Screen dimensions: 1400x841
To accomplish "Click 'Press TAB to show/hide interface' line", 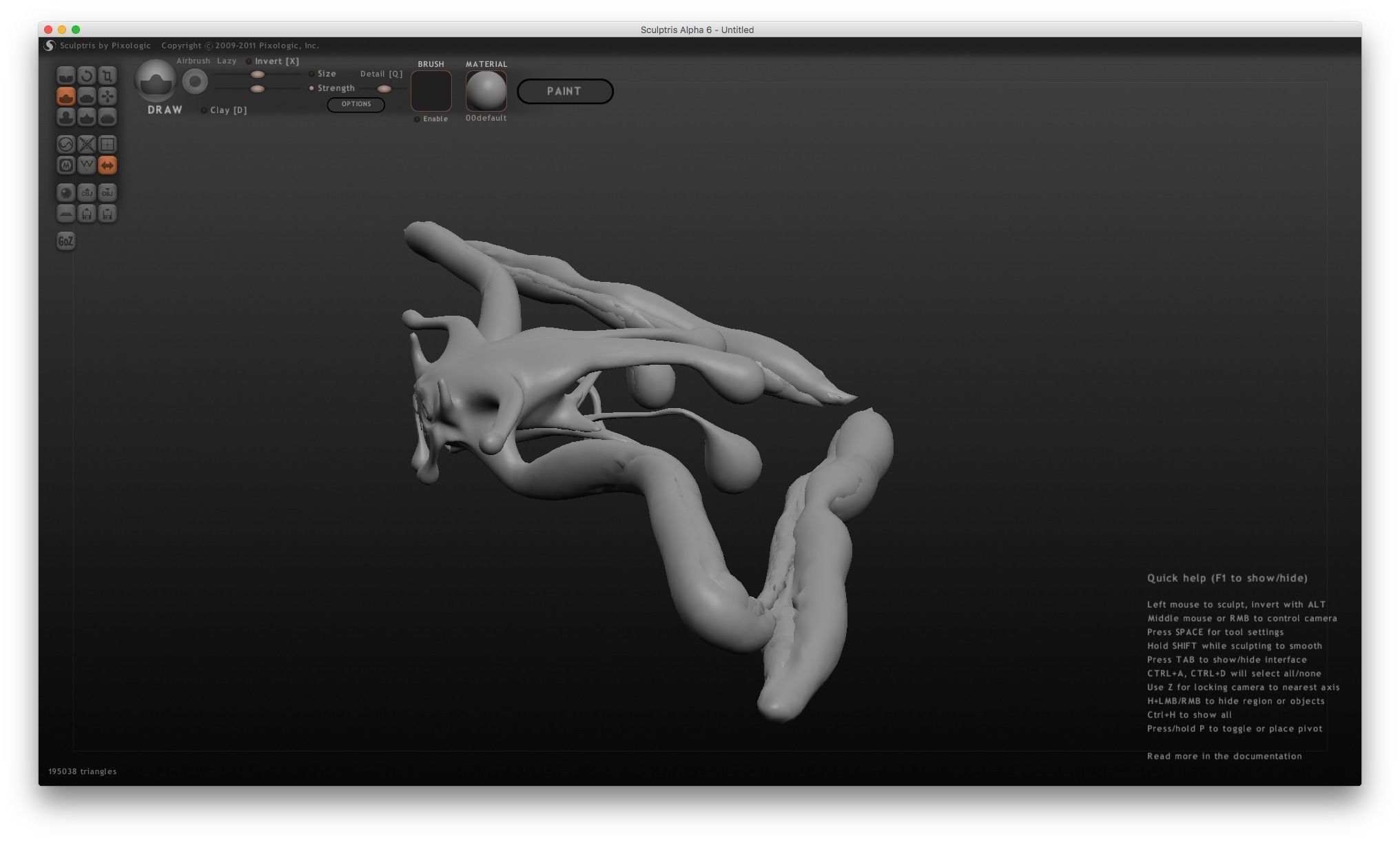I will 1226,660.
